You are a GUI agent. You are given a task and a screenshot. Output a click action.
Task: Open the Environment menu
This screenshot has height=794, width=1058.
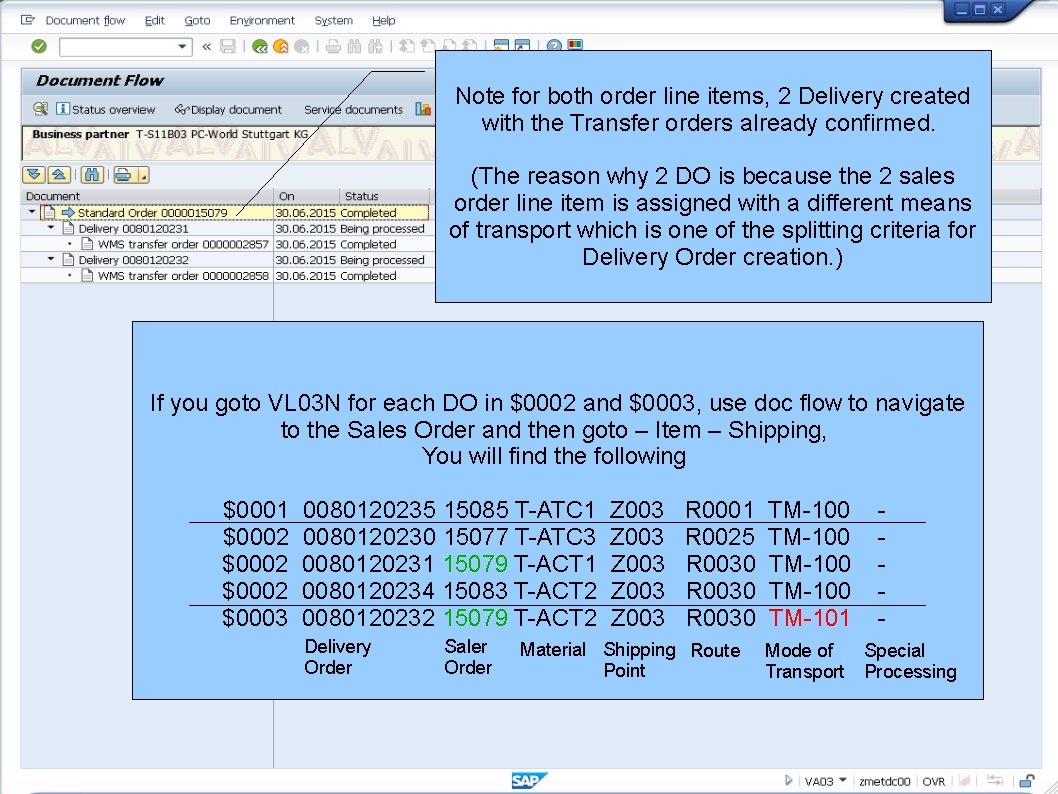pos(261,20)
